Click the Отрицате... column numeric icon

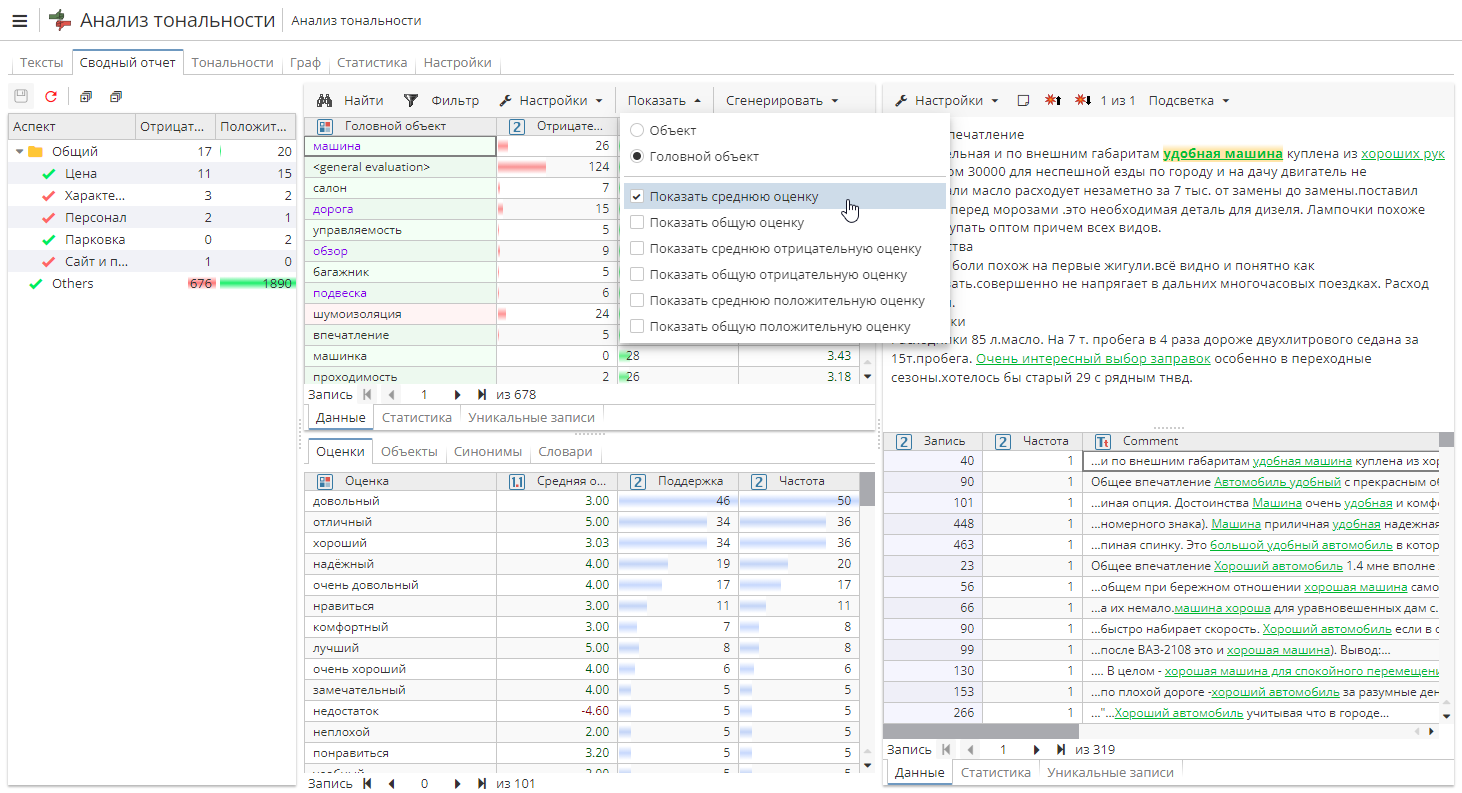(517, 127)
